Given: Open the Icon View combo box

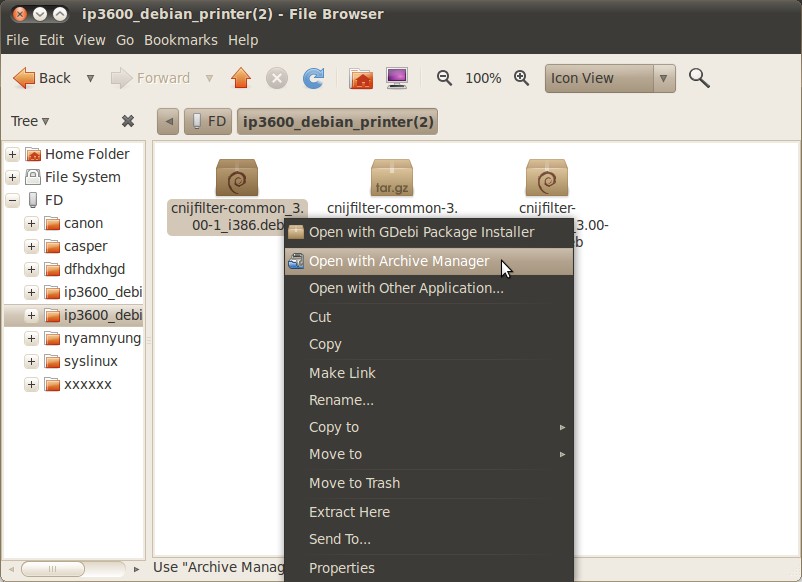Looking at the screenshot, I should click(610, 78).
